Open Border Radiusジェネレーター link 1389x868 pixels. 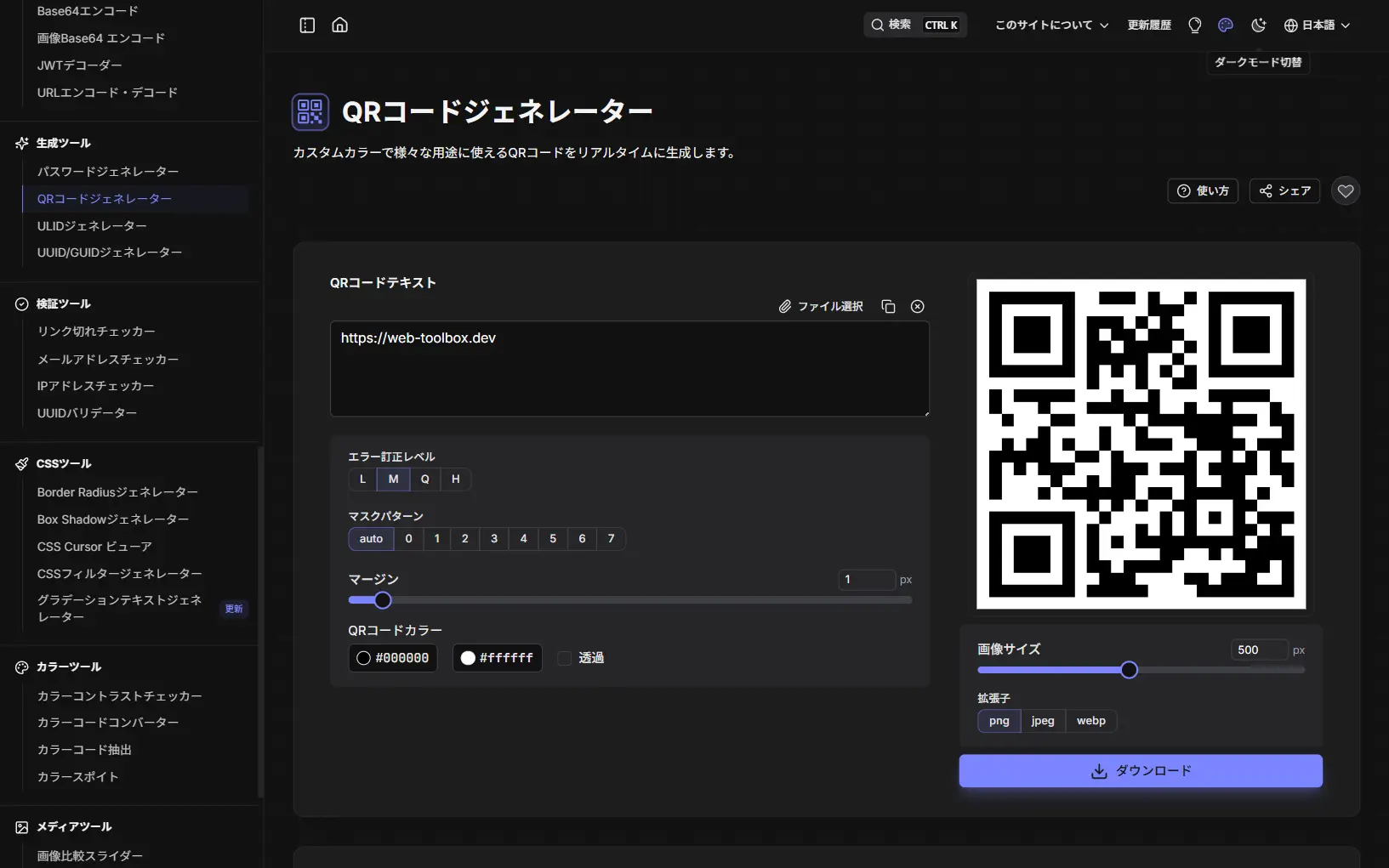click(117, 492)
